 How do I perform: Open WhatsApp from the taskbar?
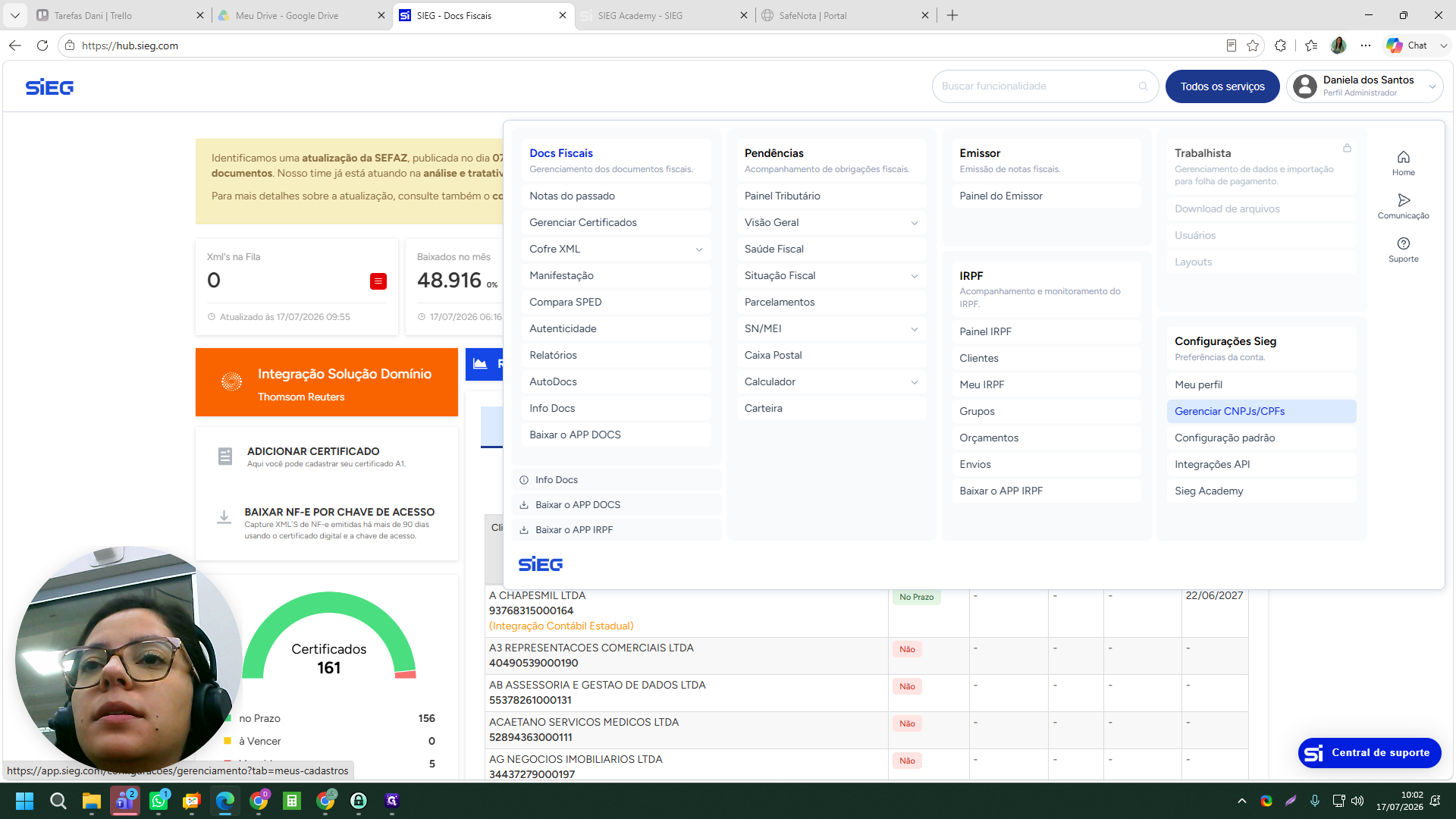point(158,801)
